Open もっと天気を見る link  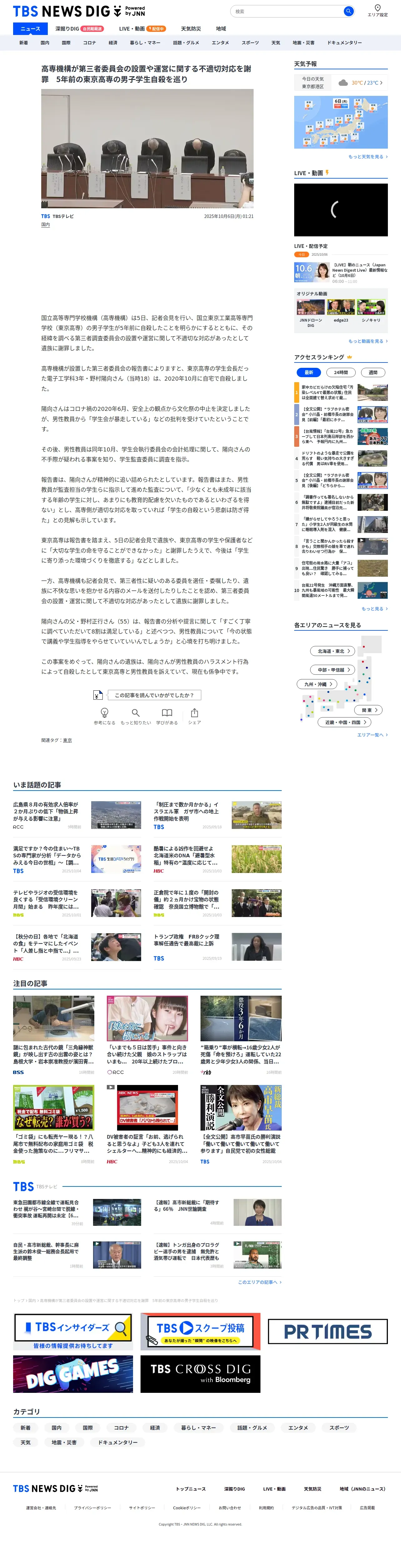pyautogui.click(x=368, y=156)
